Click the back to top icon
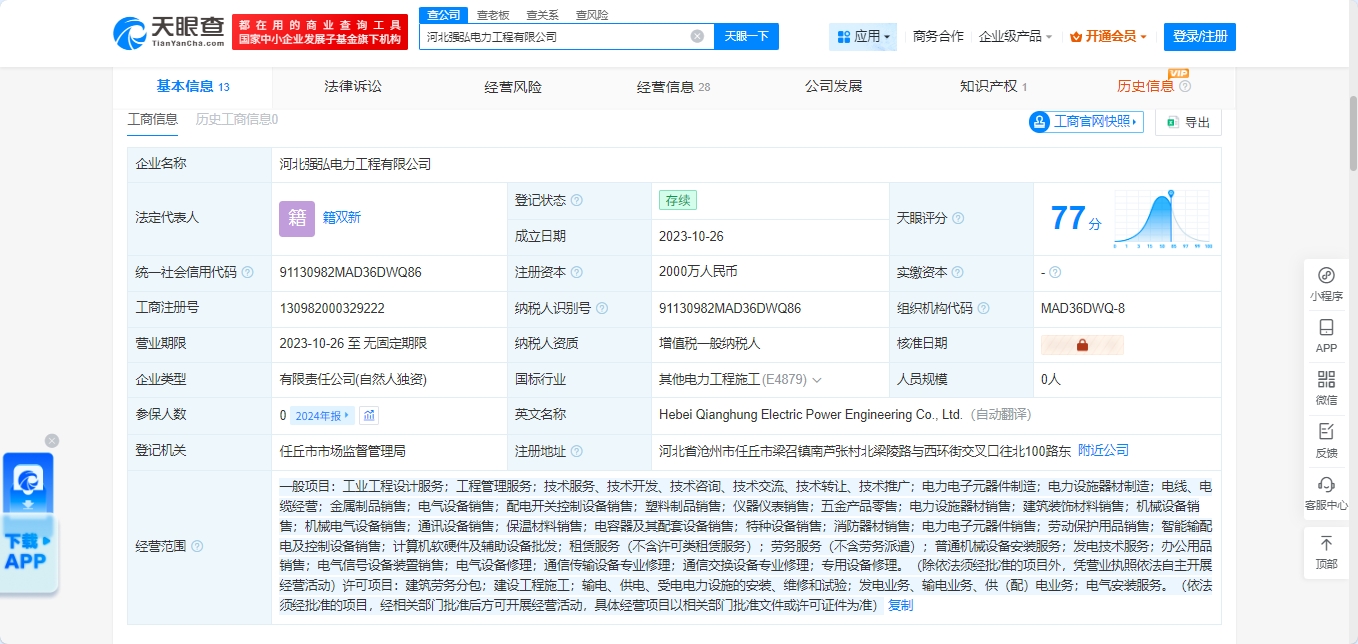Screen dimensions: 1358x644 pos(1326,544)
